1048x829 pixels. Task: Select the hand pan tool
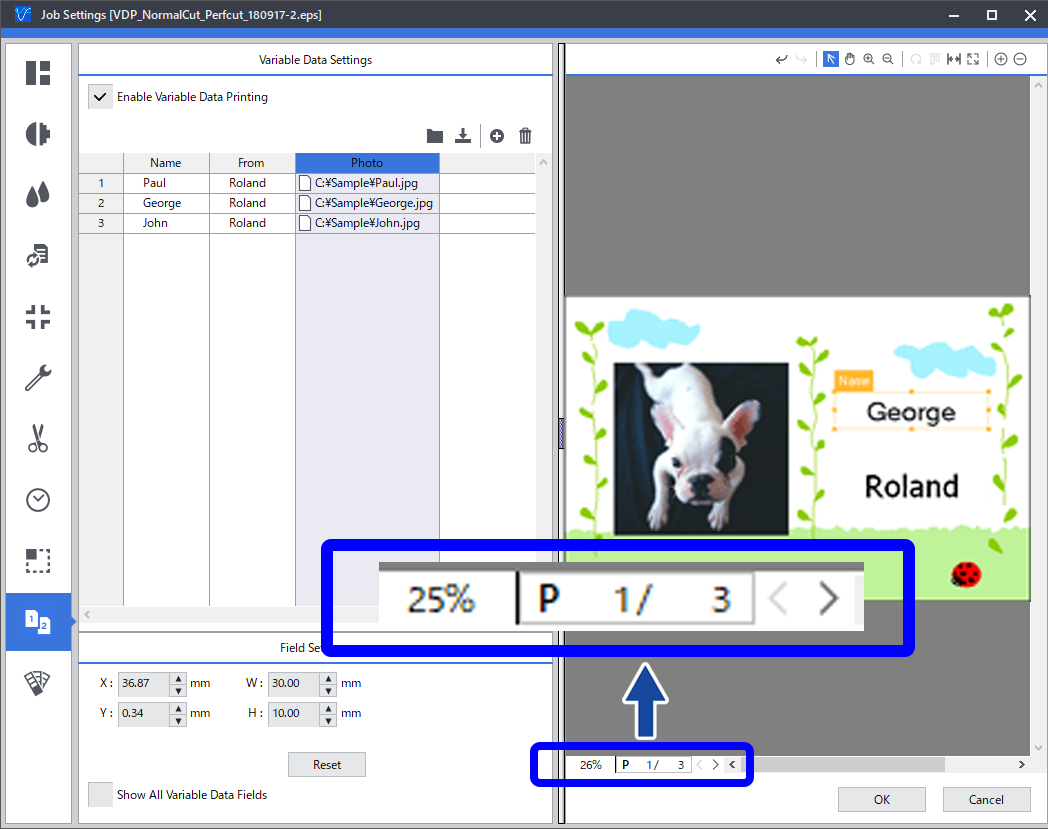849,59
